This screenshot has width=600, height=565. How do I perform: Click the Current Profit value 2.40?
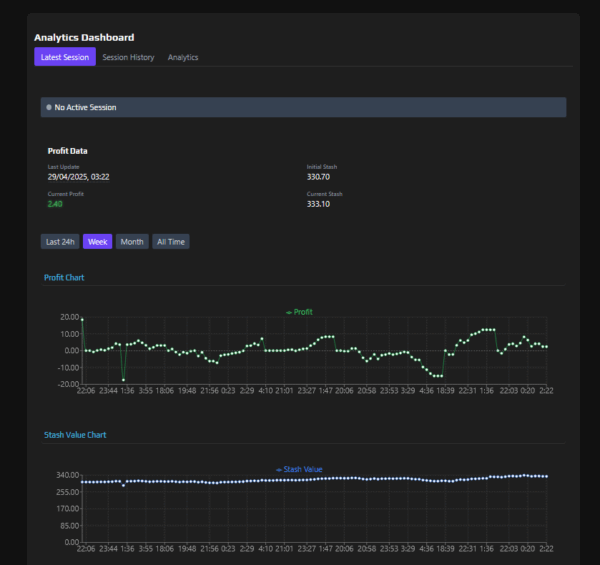point(55,204)
